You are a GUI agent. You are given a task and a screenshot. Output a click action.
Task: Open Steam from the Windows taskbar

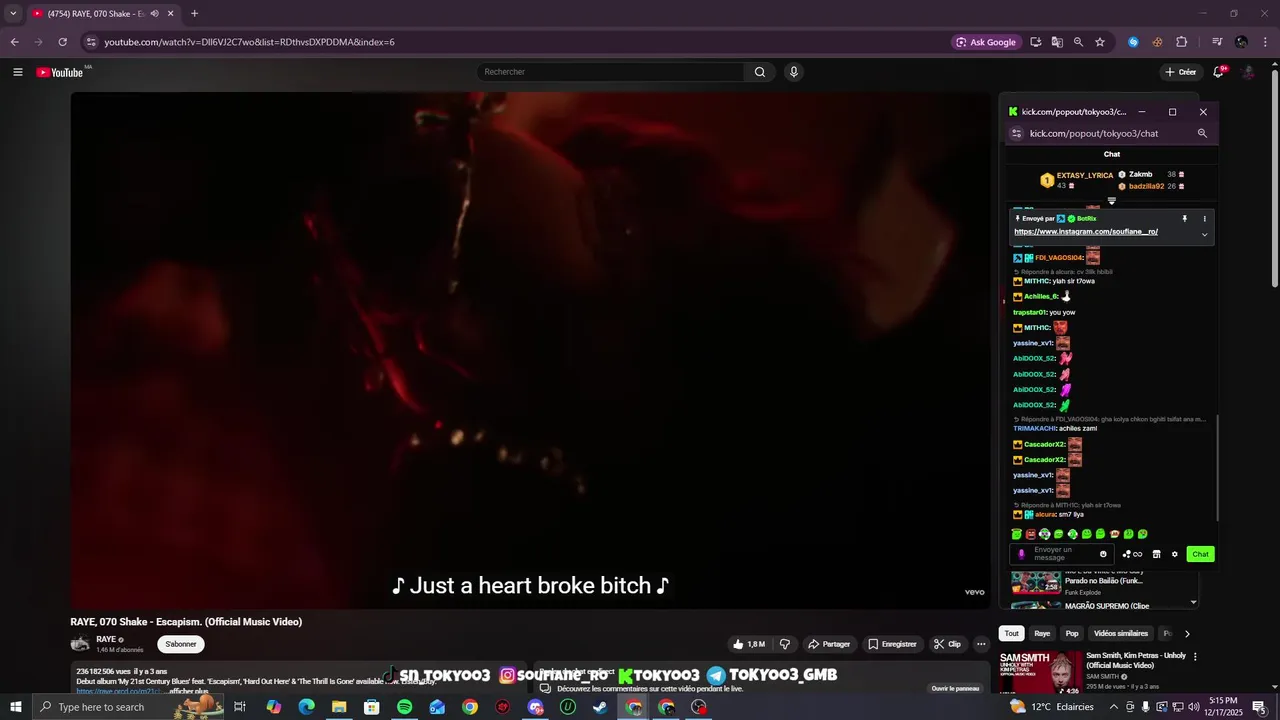(600, 707)
